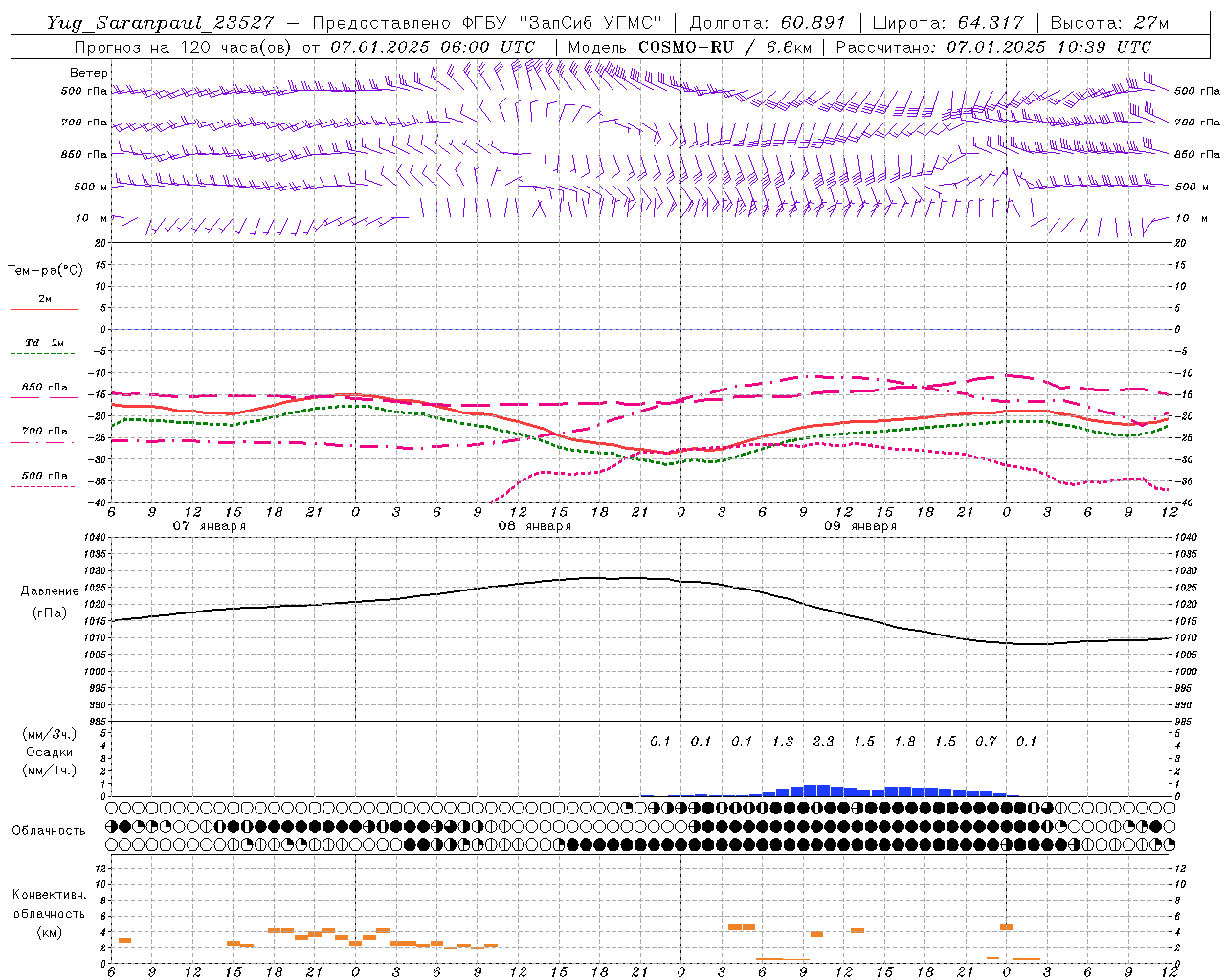
Task: Click the '08 января' date label
Action: point(534,526)
